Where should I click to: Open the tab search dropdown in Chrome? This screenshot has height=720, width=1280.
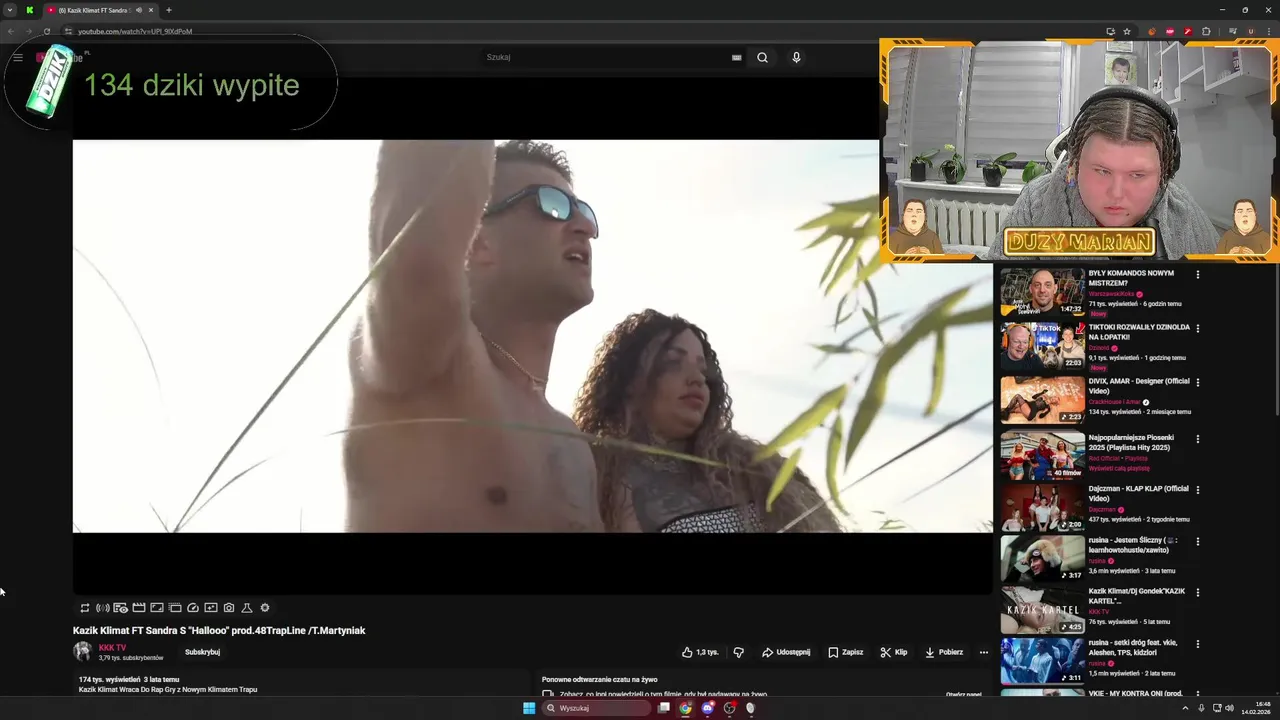pos(10,10)
